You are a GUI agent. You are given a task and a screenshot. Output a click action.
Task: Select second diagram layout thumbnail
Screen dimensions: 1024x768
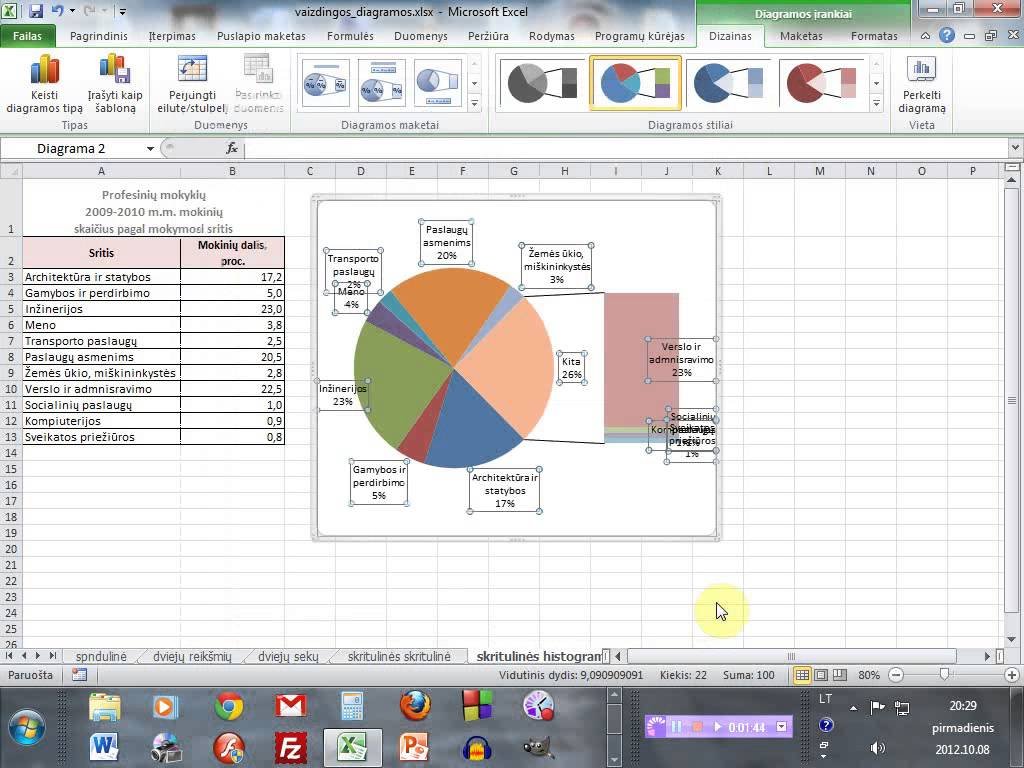[381, 84]
